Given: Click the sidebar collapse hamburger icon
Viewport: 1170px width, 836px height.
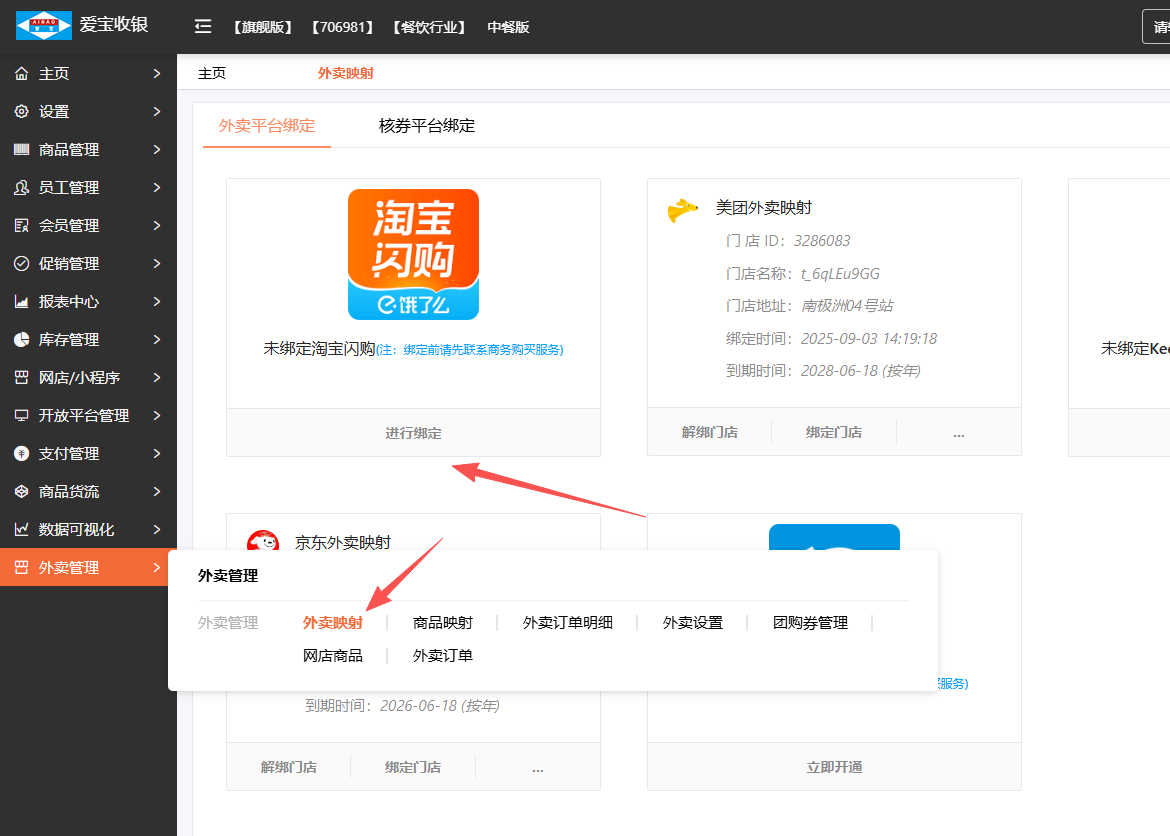Looking at the screenshot, I should click(203, 27).
